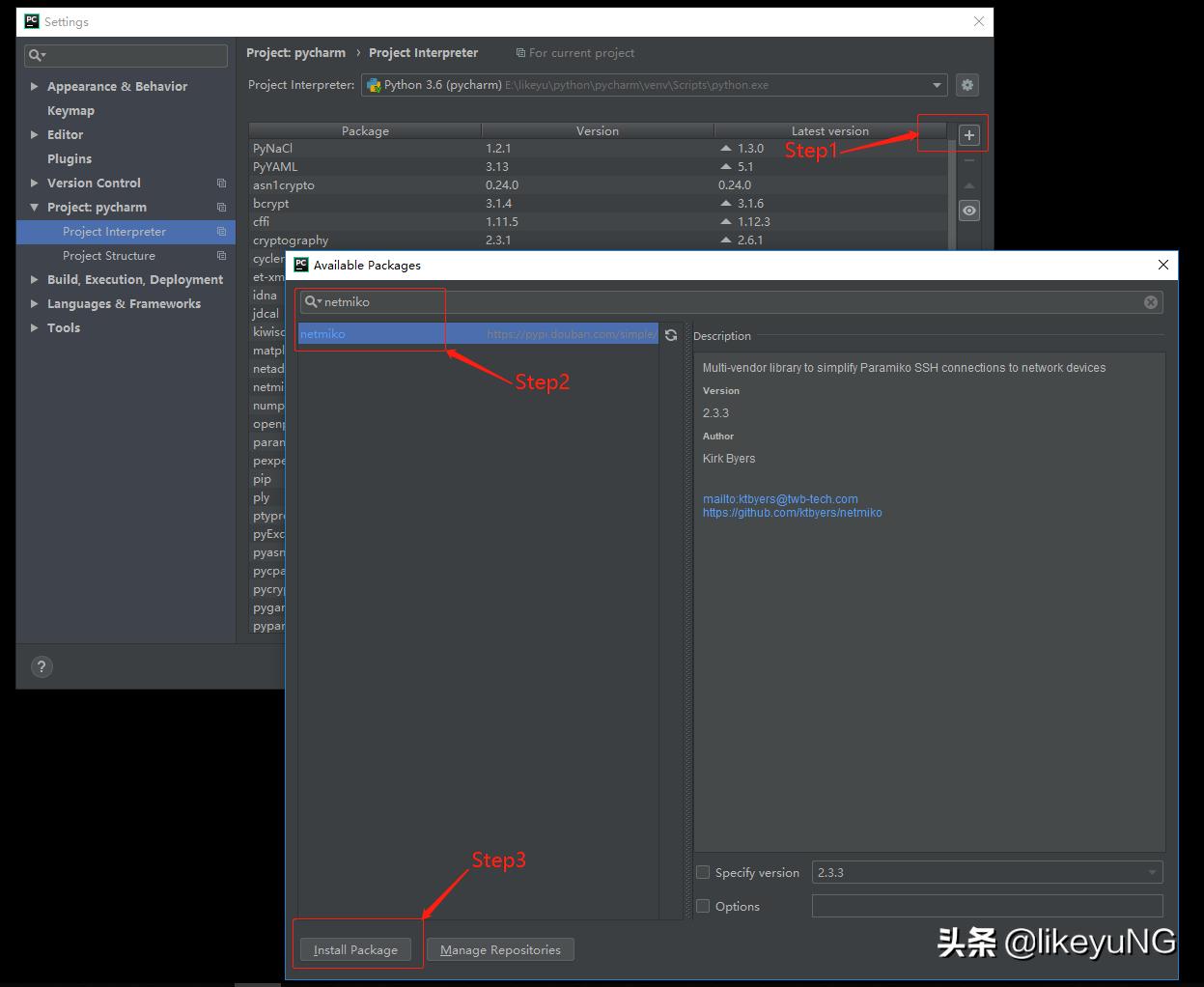This screenshot has height=987, width=1204.
Task: Open the github.com/ktbyers/netmiko link
Action: 792,513
